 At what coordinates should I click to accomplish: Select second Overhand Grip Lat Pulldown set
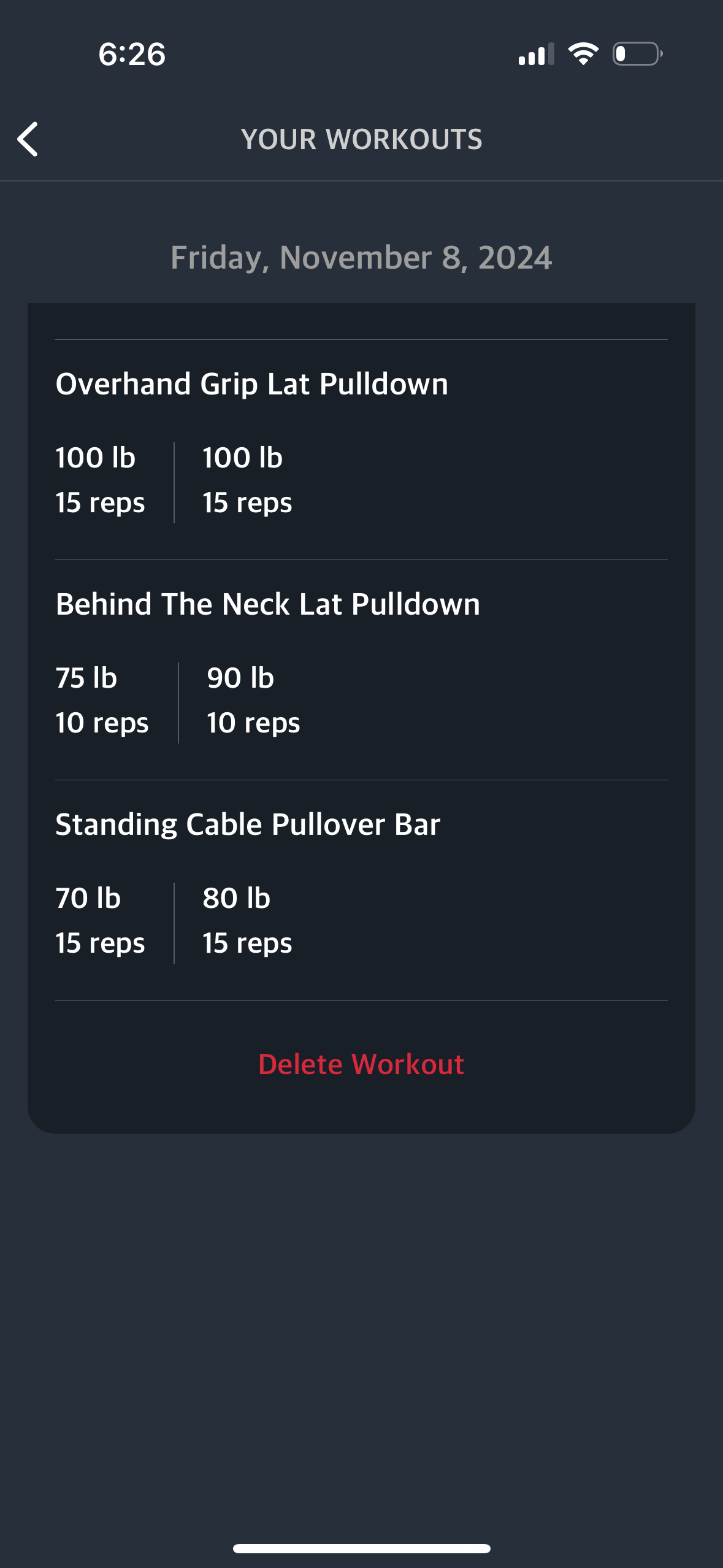[x=247, y=480]
